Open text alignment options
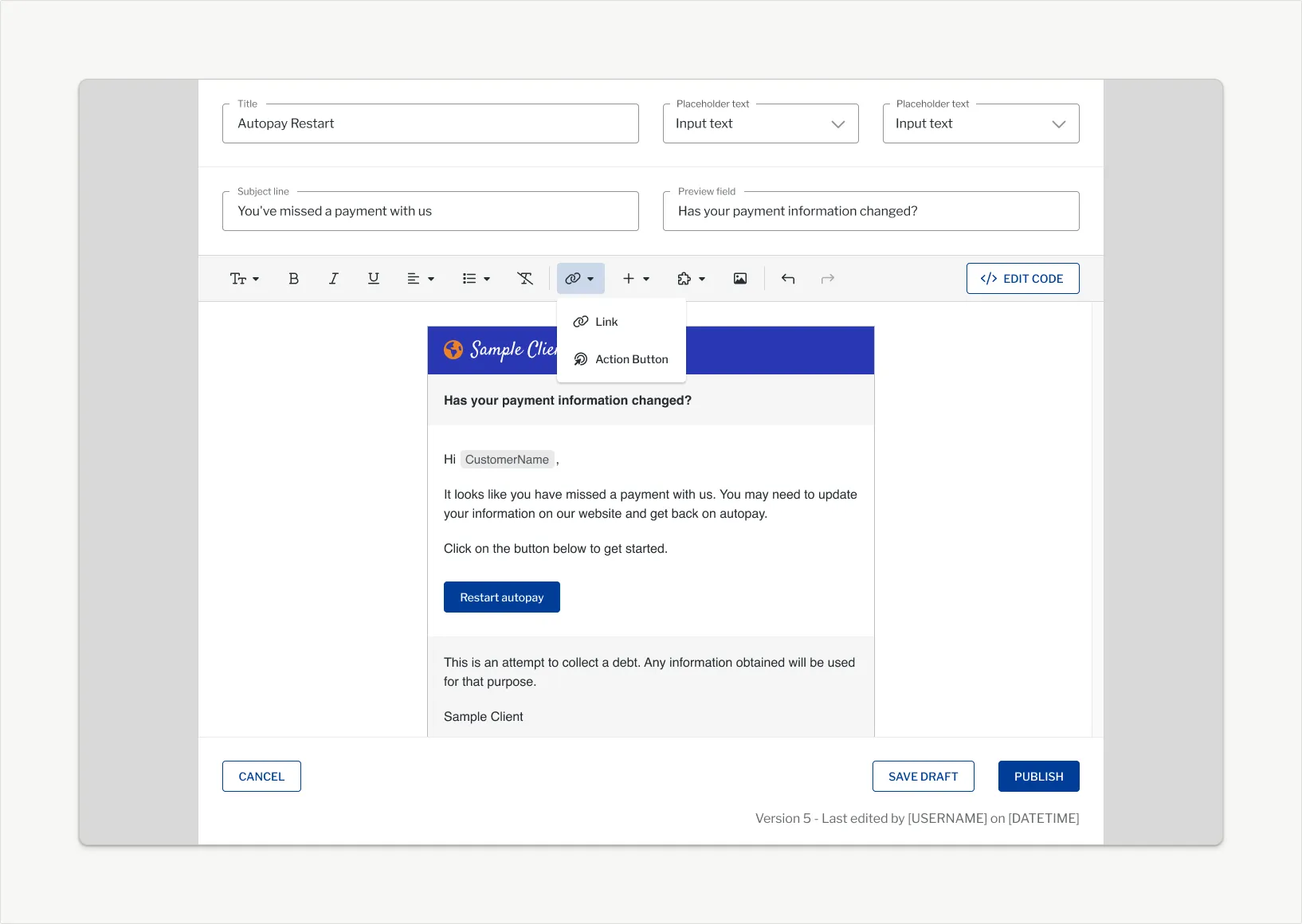The width and height of the screenshot is (1302, 924). tap(421, 279)
